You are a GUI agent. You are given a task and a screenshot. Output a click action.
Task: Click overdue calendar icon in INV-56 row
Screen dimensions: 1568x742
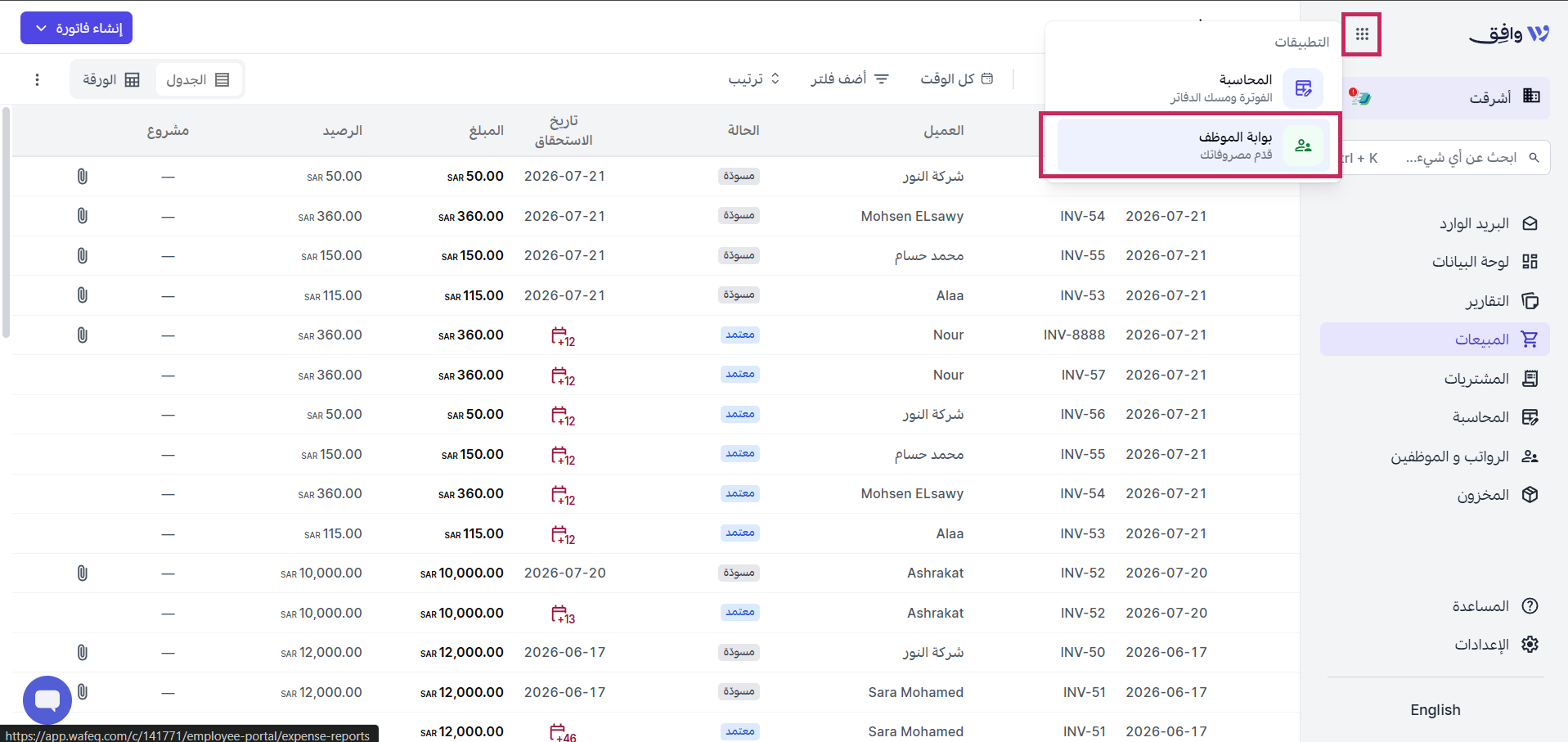[x=563, y=416]
